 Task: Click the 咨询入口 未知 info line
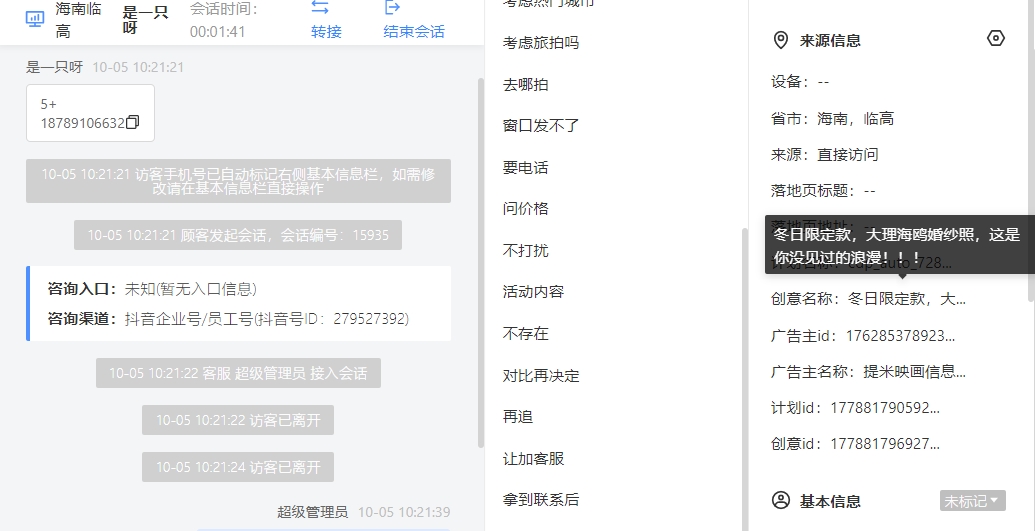click(x=152, y=289)
